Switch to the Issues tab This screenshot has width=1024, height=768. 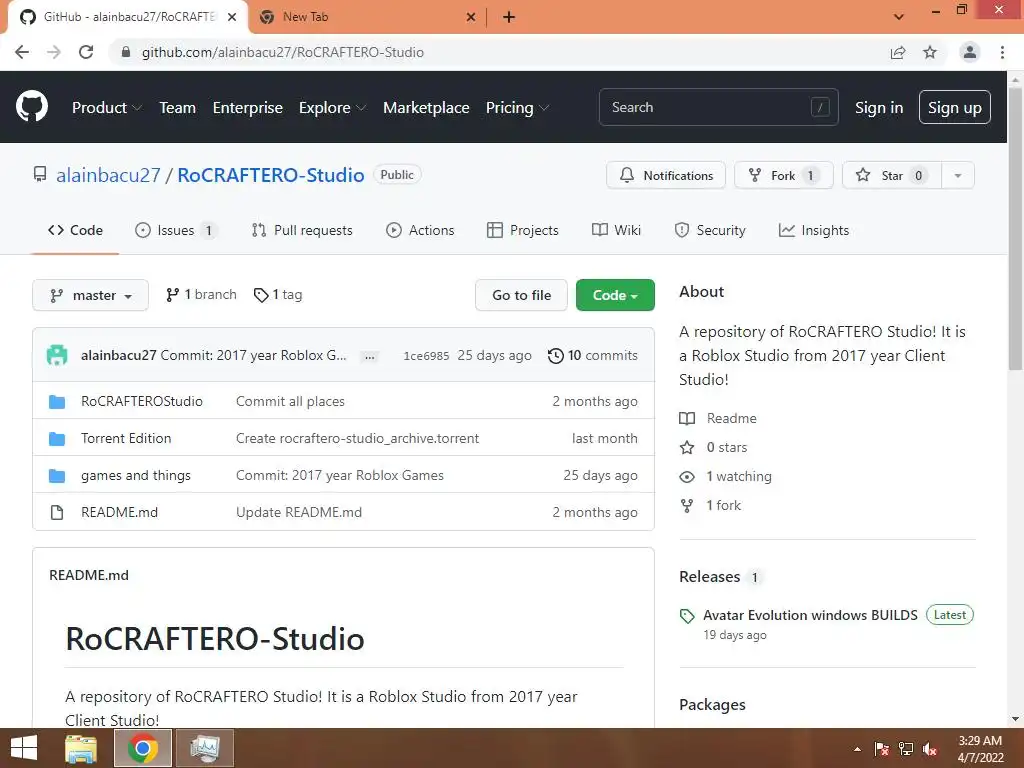175,230
